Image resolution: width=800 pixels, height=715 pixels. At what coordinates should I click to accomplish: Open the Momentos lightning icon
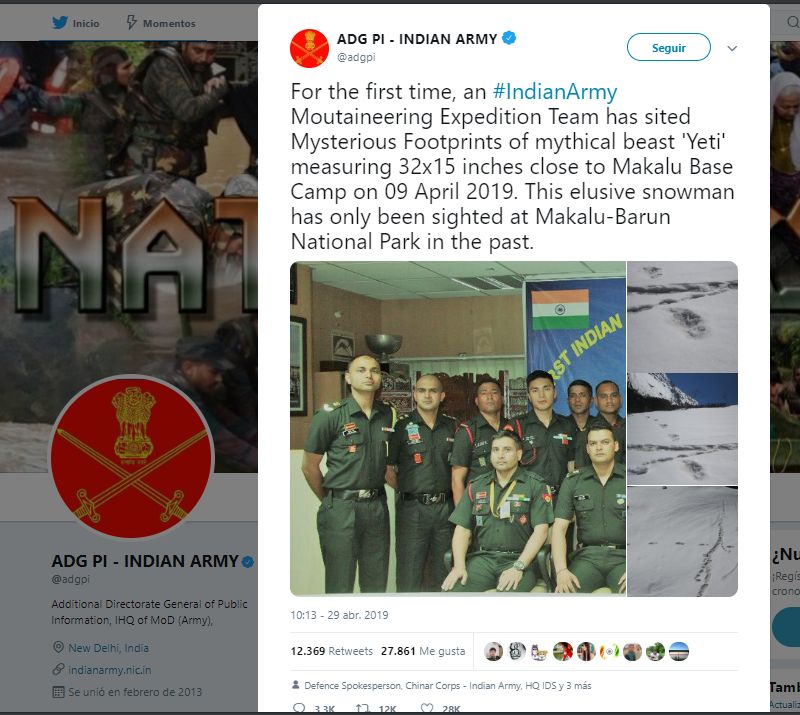(132, 22)
